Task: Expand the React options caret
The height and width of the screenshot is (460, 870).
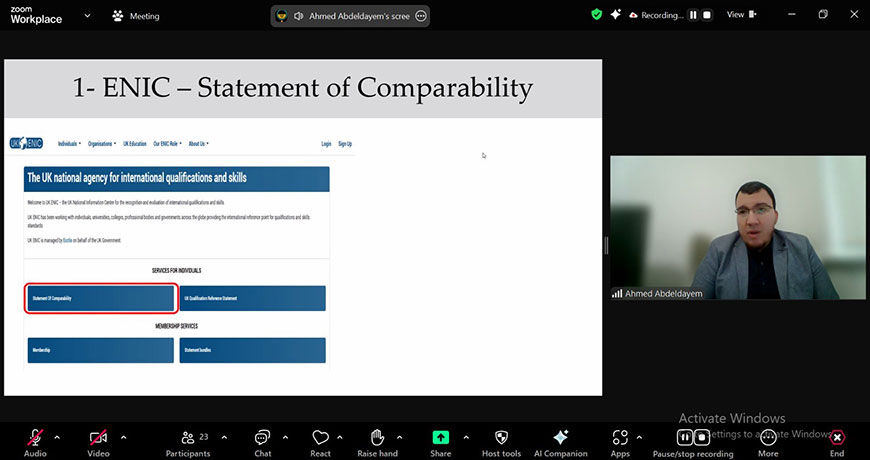Action: (x=340, y=438)
